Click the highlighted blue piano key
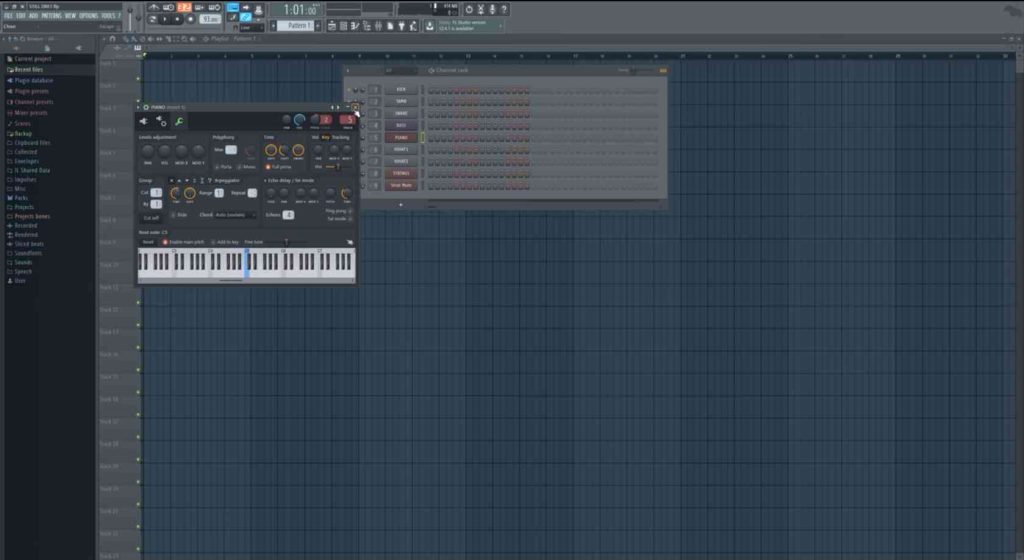Screen dimensions: 1024x560 (x=246, y=264)
